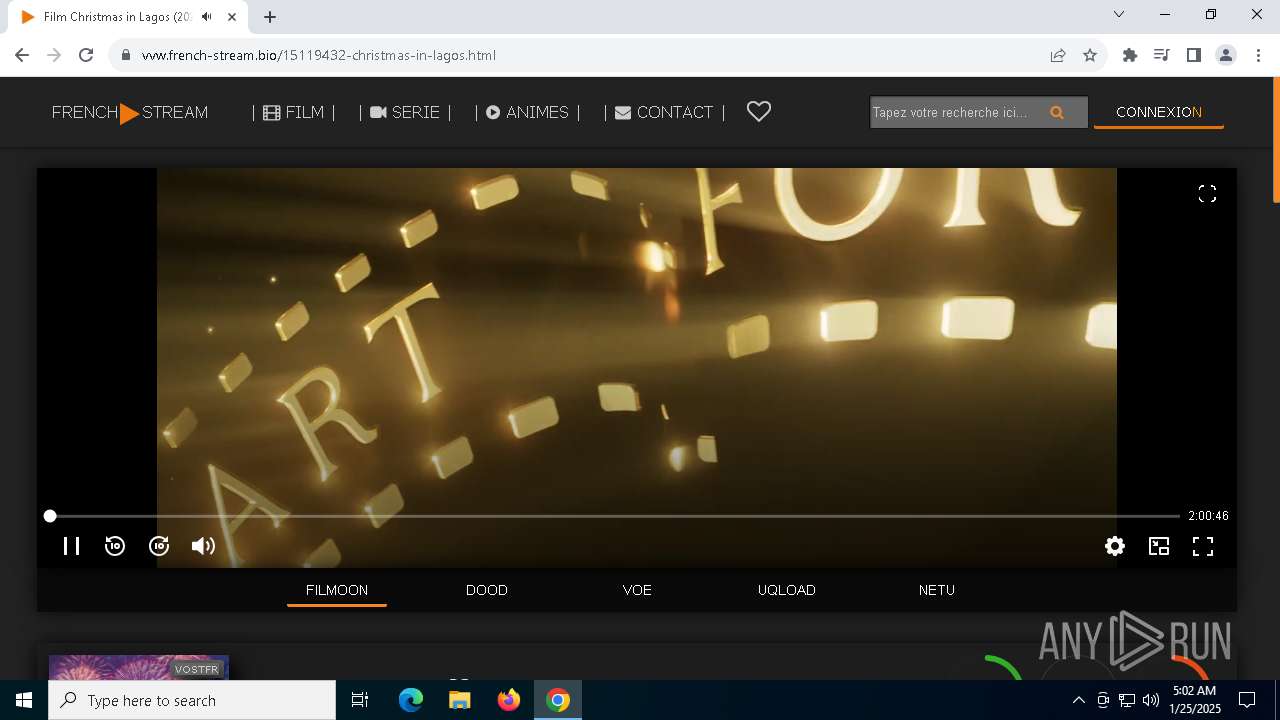Screen dimensions: 1280x720
Task: Rewind the video 10 seconds
Action: [x=115, y=546]
